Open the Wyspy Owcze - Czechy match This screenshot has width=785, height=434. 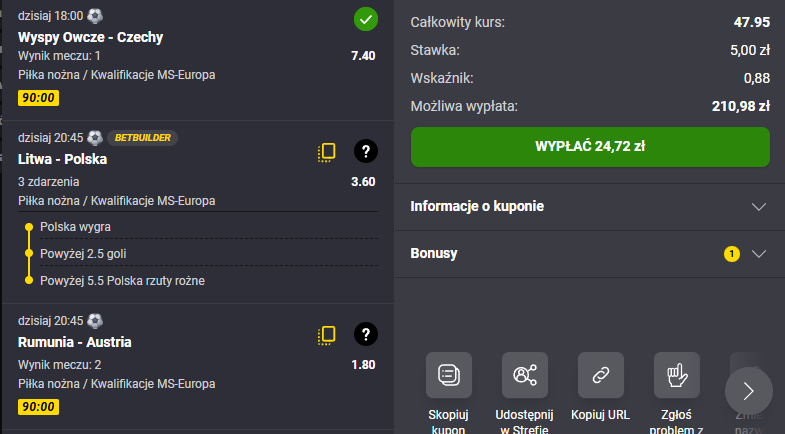90,37
